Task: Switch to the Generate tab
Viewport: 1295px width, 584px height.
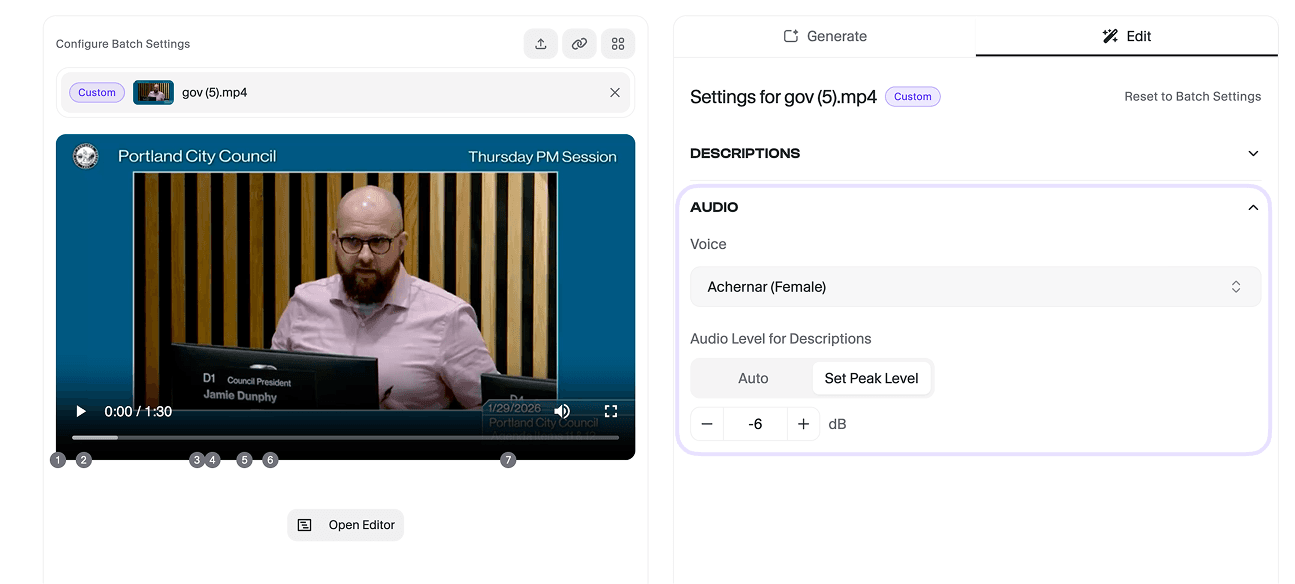Action: tap(825, 36)
